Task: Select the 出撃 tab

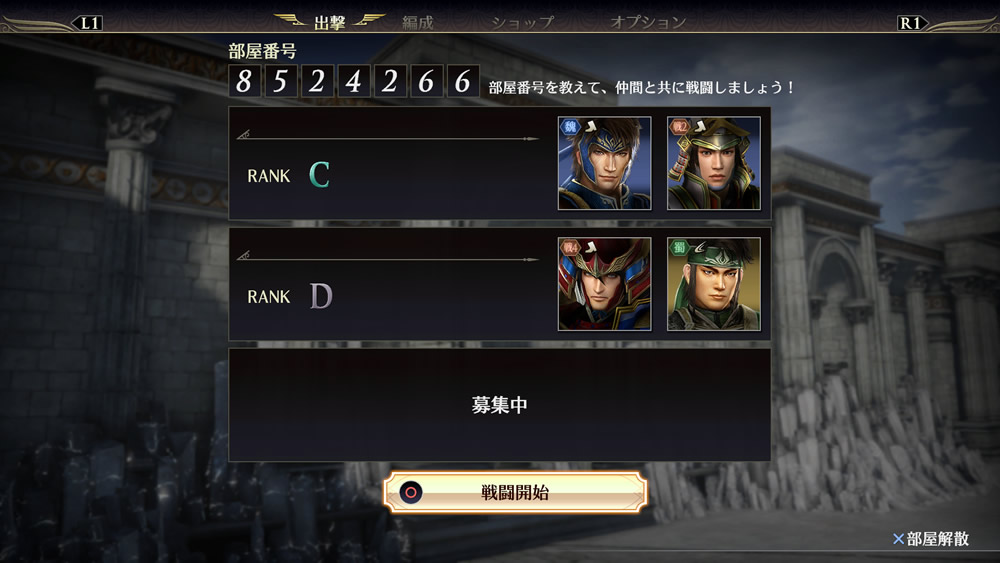Action: click(x=330, y=23)
